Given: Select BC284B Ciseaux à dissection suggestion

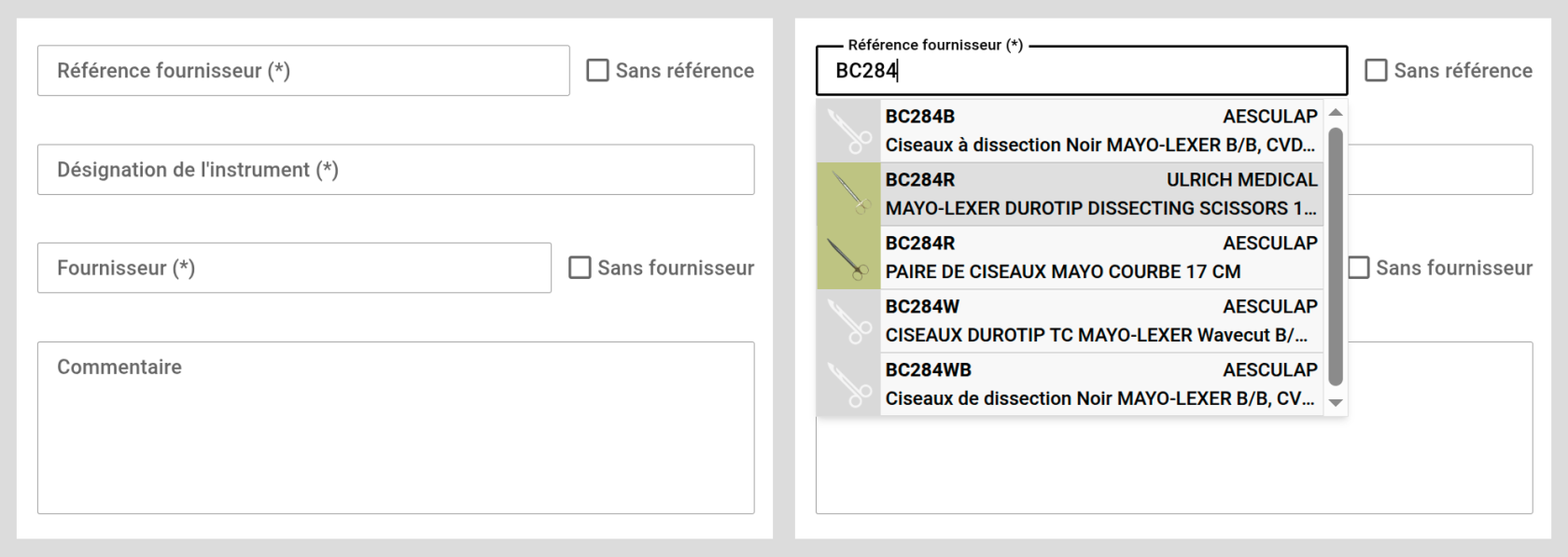Looking at the screenshot, I should point(1099,131).
